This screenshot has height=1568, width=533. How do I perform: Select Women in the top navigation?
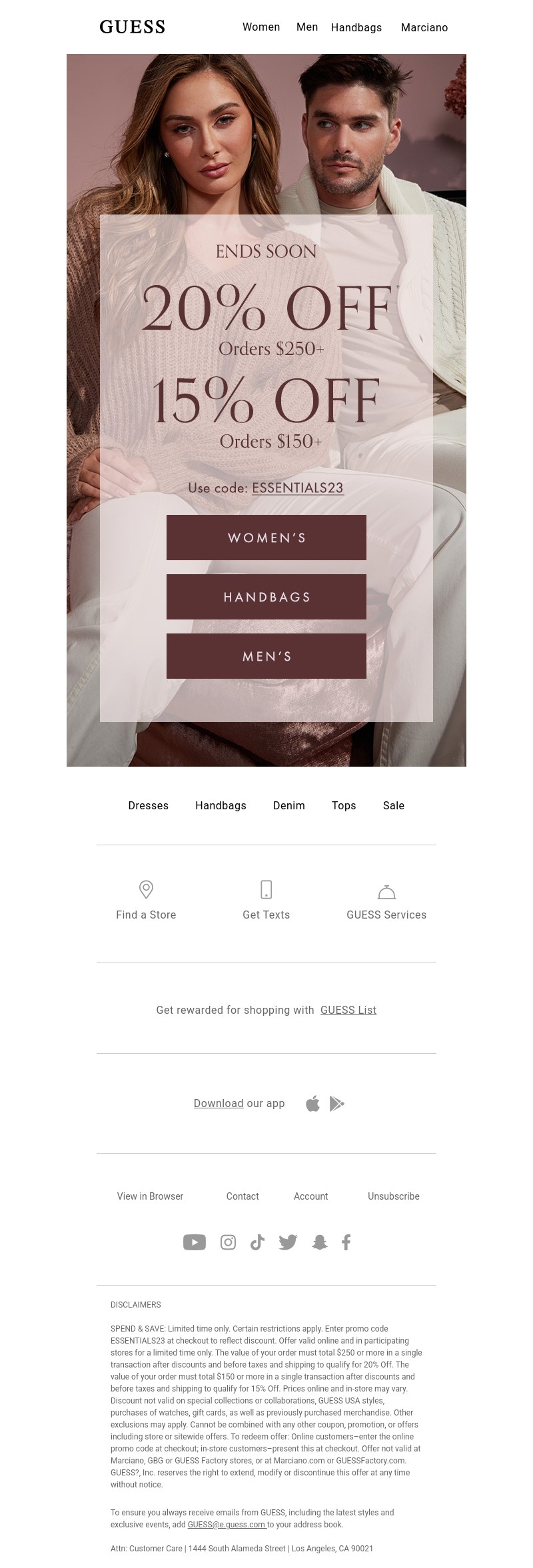[261, 27]
